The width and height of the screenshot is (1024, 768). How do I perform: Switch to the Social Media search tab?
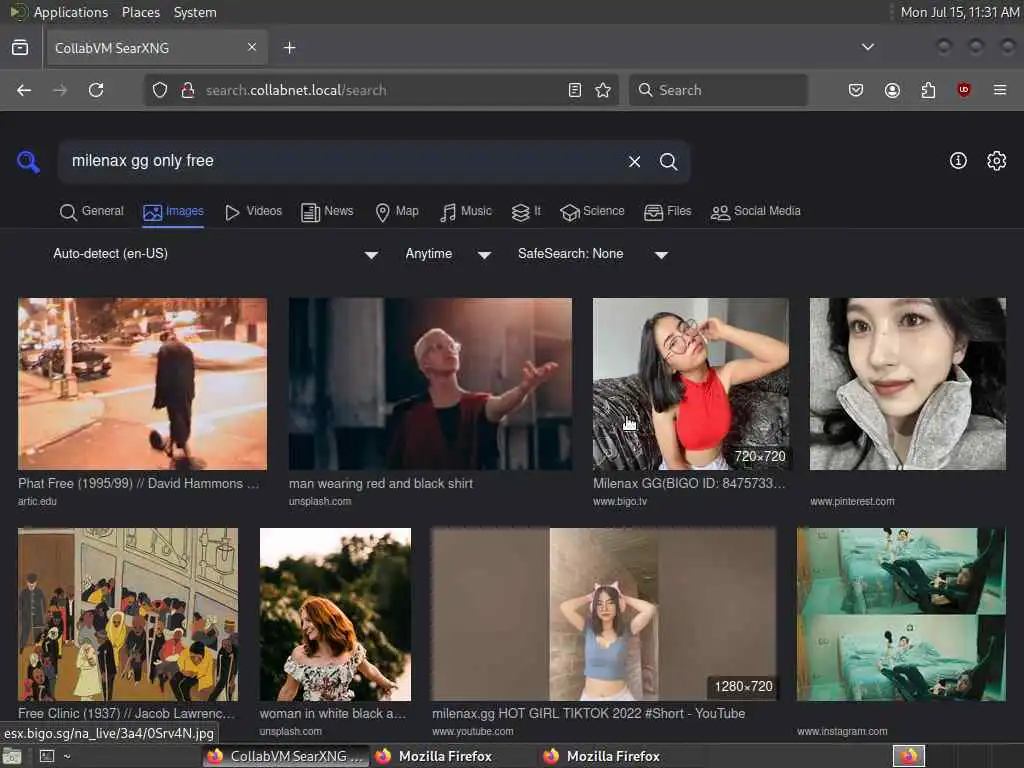point(756,212)
